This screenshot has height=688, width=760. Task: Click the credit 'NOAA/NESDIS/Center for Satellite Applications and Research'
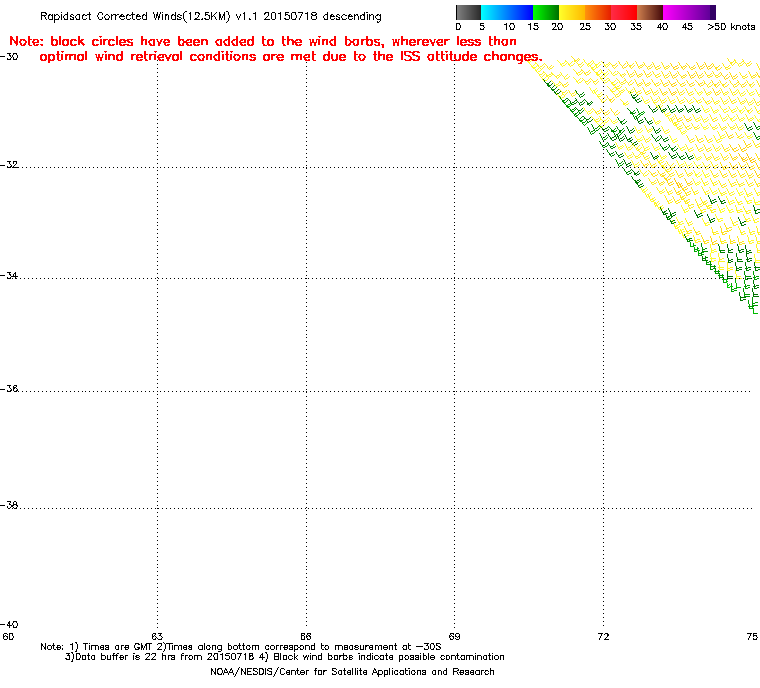[352, 672]
